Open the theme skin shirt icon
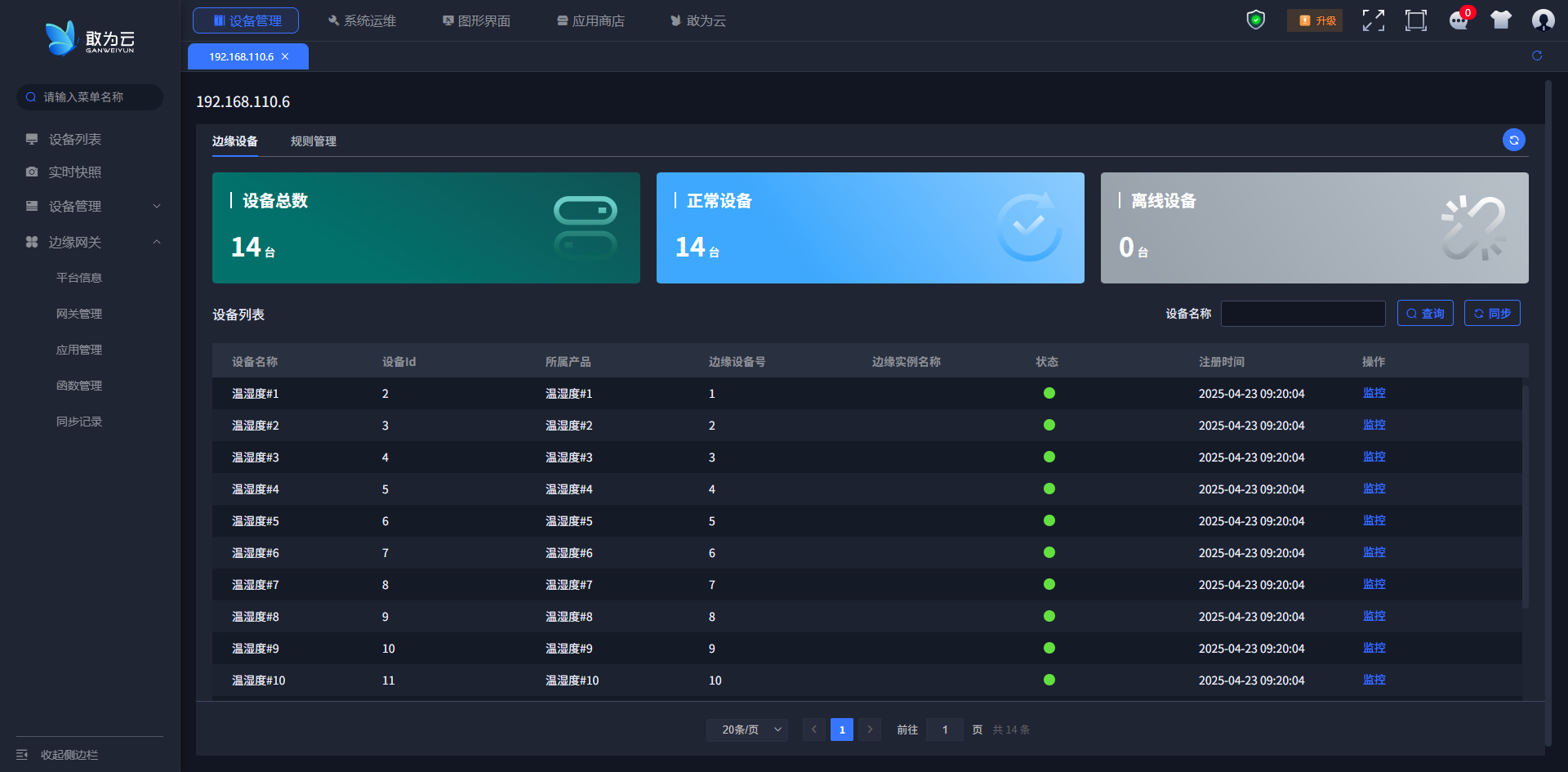 1500,20
